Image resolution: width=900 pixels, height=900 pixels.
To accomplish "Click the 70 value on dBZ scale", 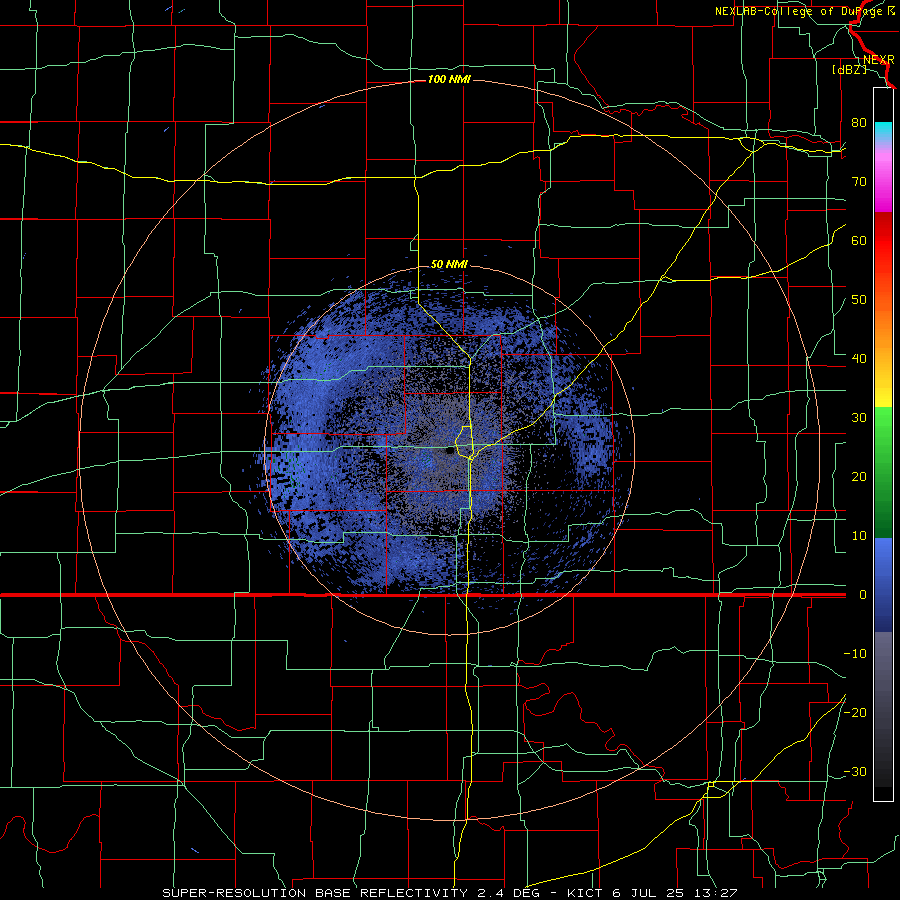I will (x=859, y=181).
